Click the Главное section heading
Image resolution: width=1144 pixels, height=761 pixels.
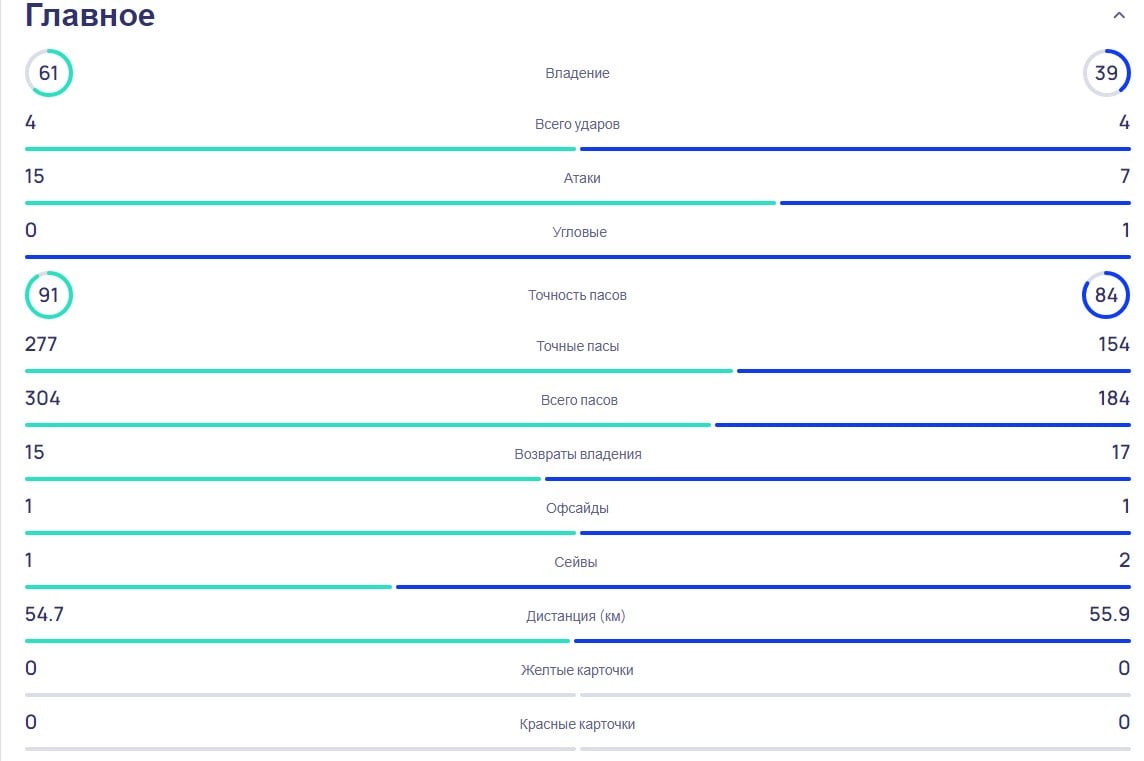[90, 16]
